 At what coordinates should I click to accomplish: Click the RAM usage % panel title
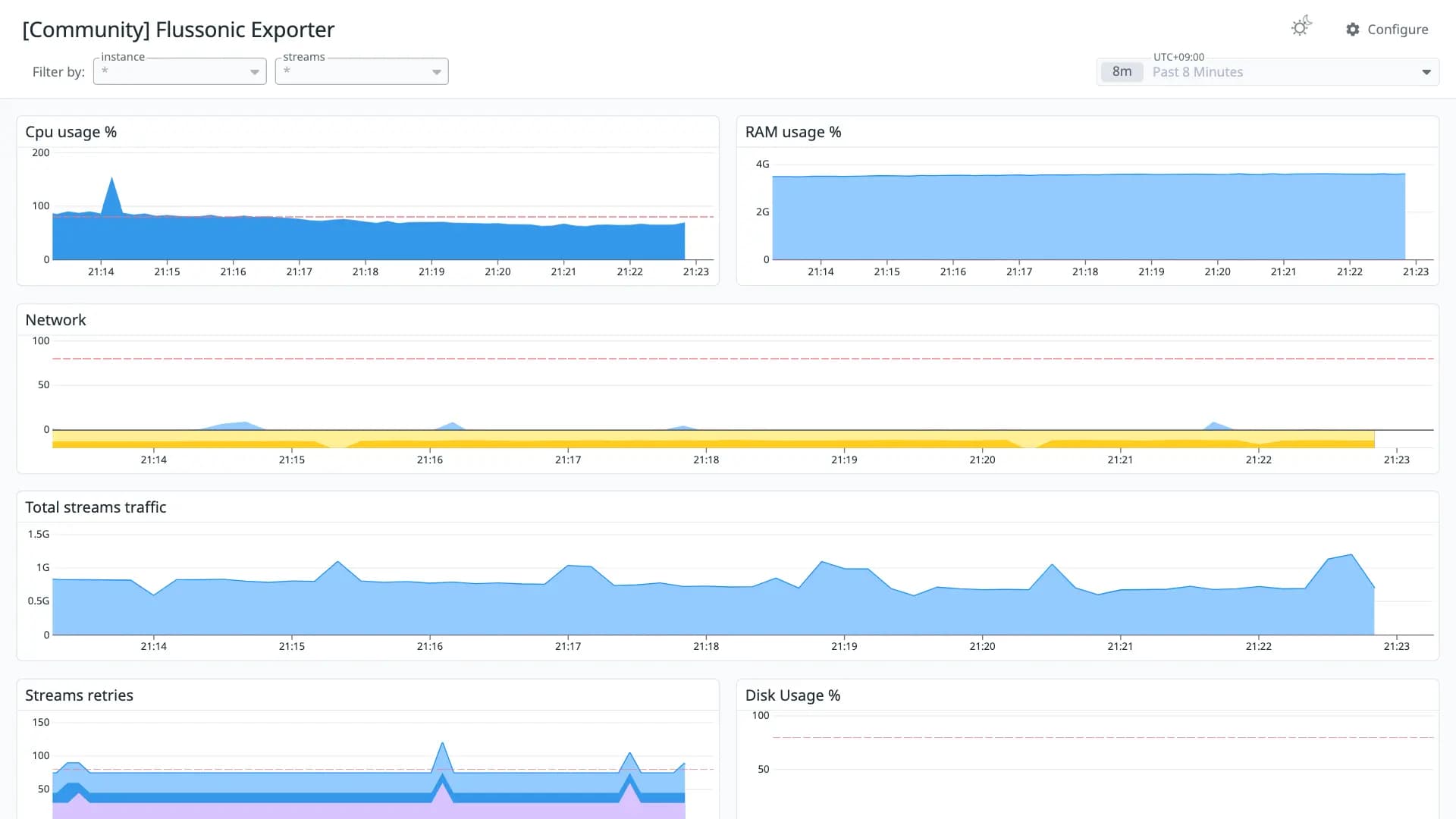[793, 132]
